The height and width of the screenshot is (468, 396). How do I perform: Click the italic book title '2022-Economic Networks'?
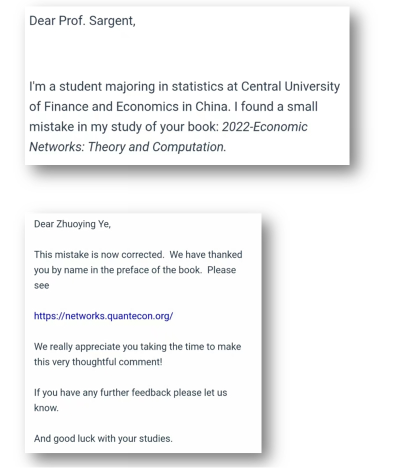click(265, 127)
